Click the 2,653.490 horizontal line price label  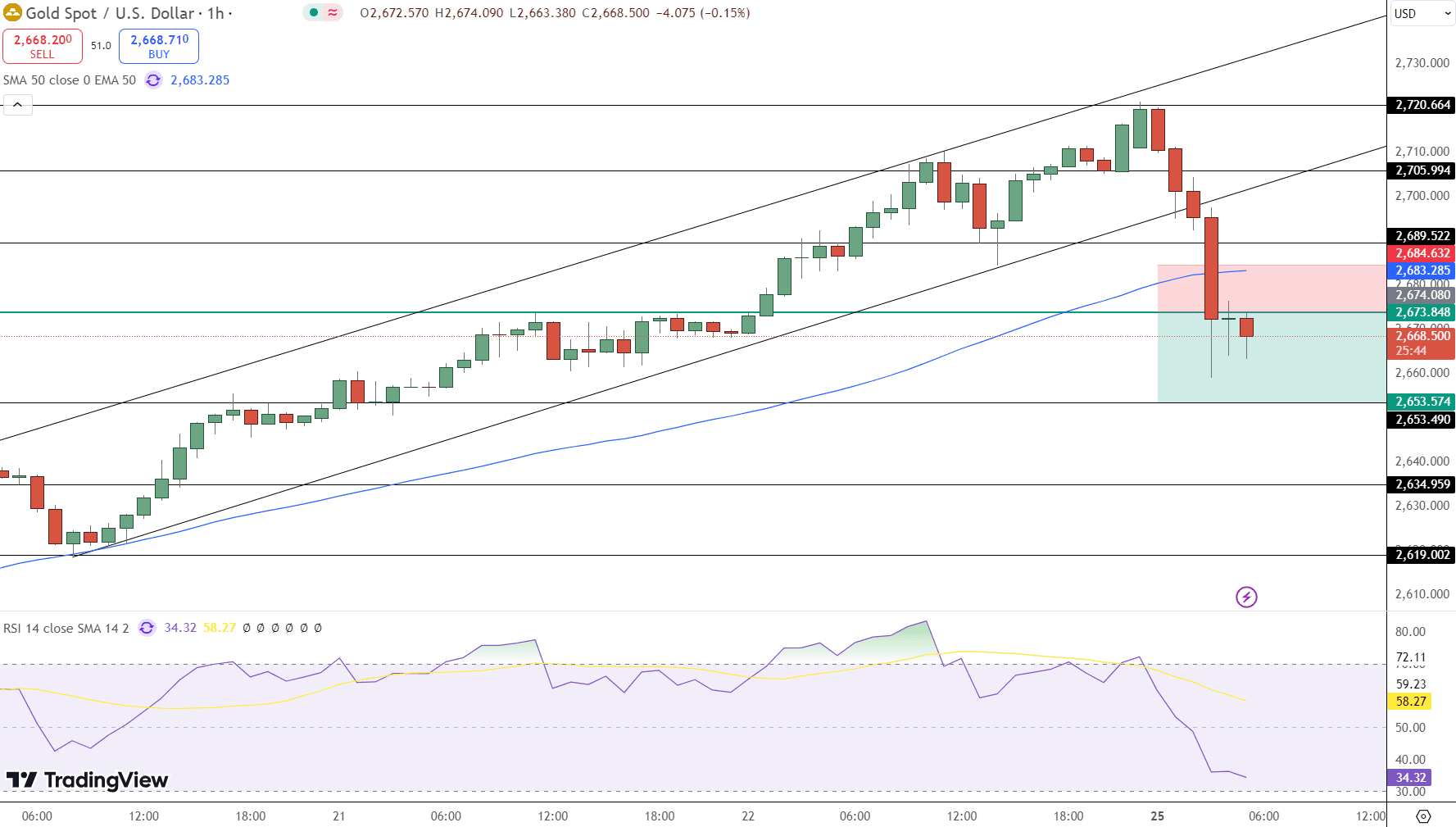[1422, 420]
